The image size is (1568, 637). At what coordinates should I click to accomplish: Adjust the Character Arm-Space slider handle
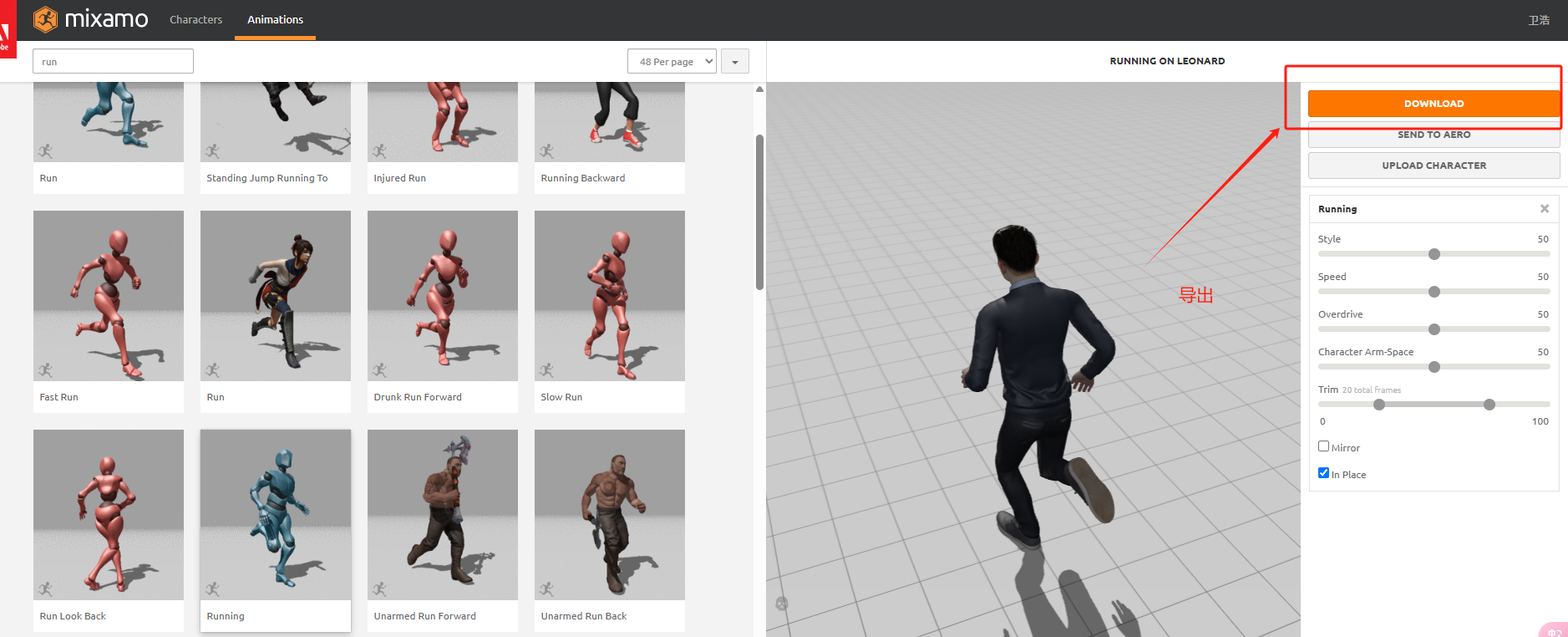coord(1434,367)
